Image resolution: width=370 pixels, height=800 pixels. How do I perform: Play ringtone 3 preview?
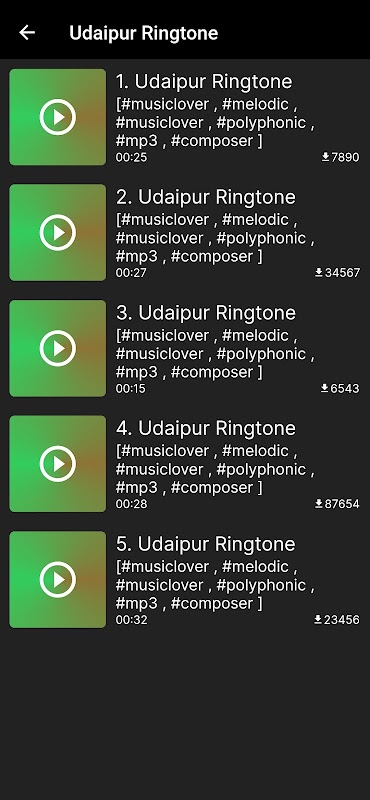[x=58, y=348]
